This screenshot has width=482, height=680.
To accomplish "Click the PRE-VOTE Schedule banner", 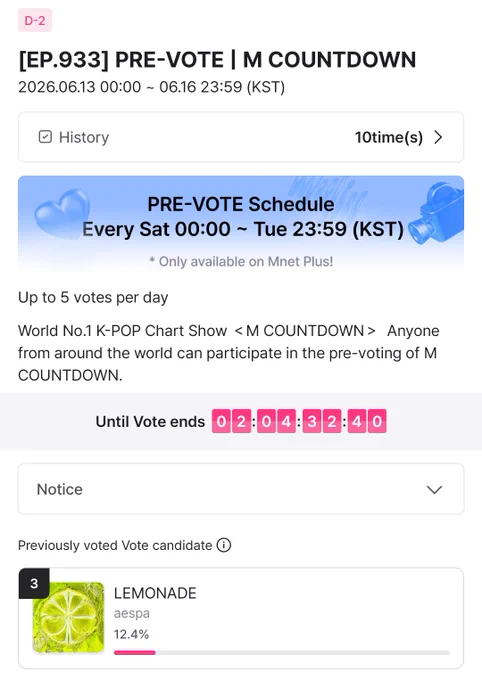I will tap(241, 224).
